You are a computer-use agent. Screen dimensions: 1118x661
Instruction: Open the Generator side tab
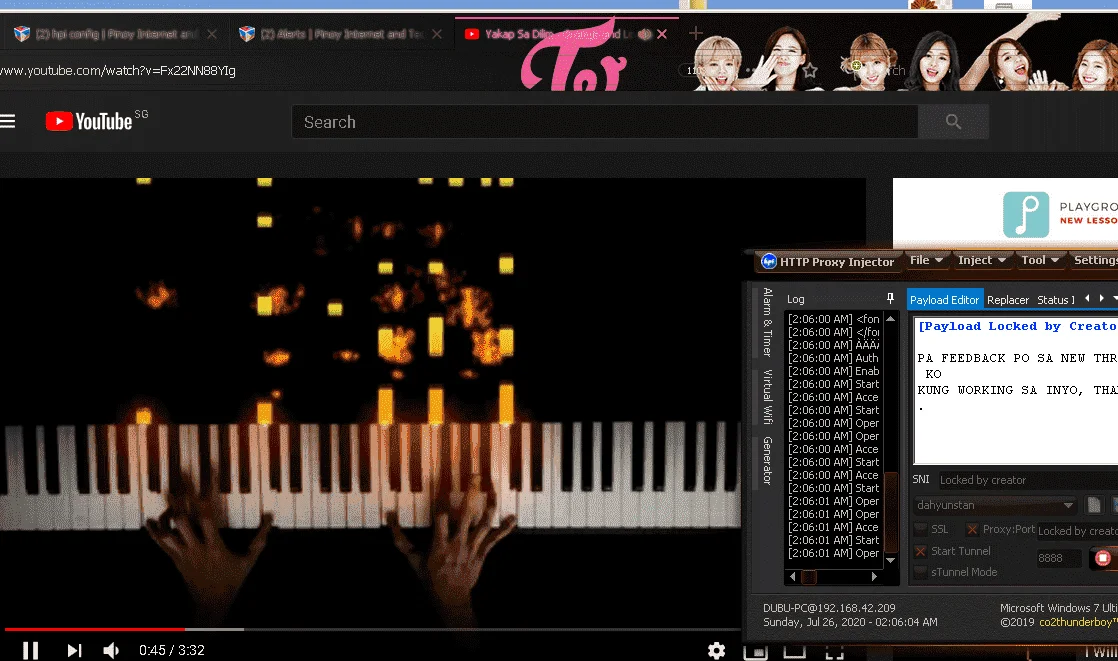tap(767, 461)
